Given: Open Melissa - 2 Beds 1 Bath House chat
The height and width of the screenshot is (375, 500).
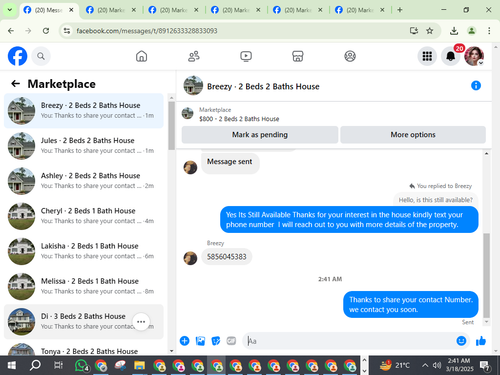Looking at the screenshot, I should [84, 286].
